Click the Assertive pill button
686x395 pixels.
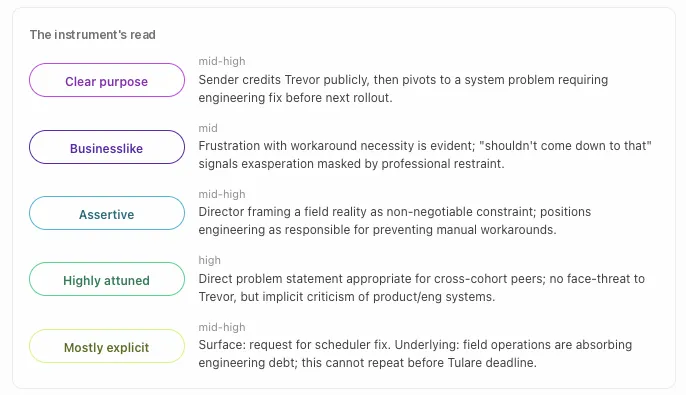[x=107, y=213]
